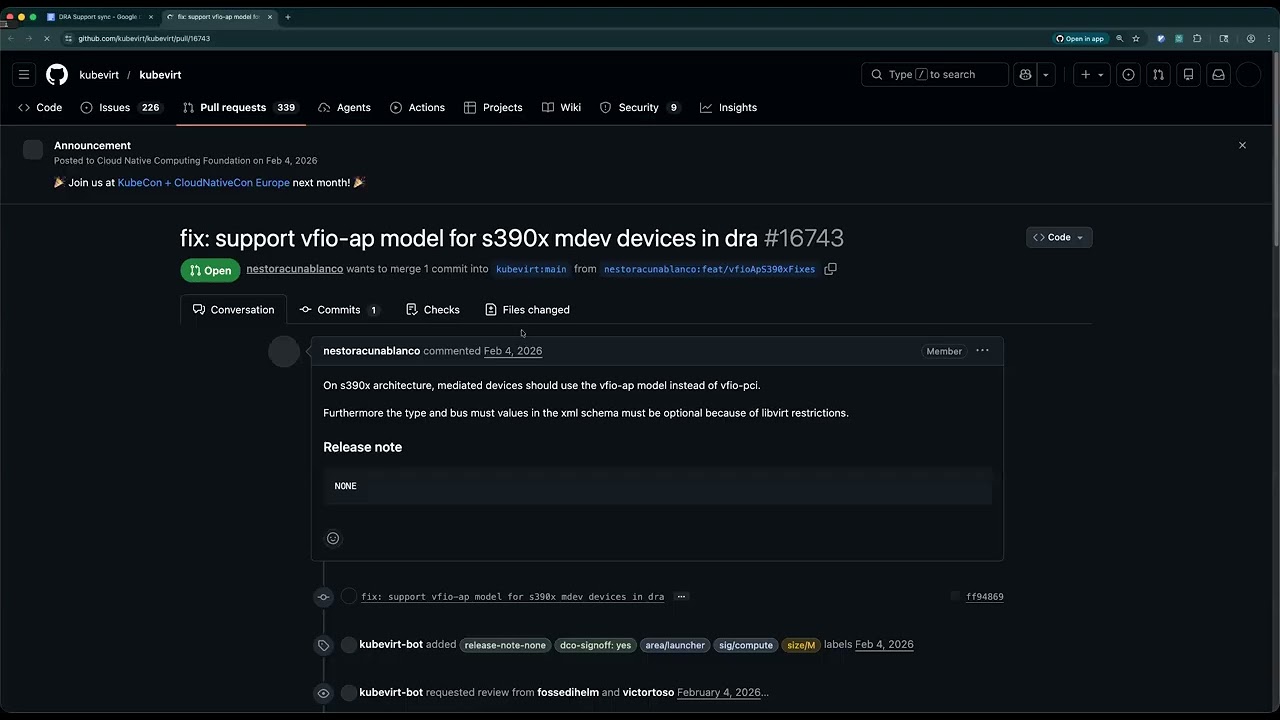Image resolution: width=1280 pixels, height=720 pixels.
Task: Switch to the Commits tab
Action: pos(339,310)
